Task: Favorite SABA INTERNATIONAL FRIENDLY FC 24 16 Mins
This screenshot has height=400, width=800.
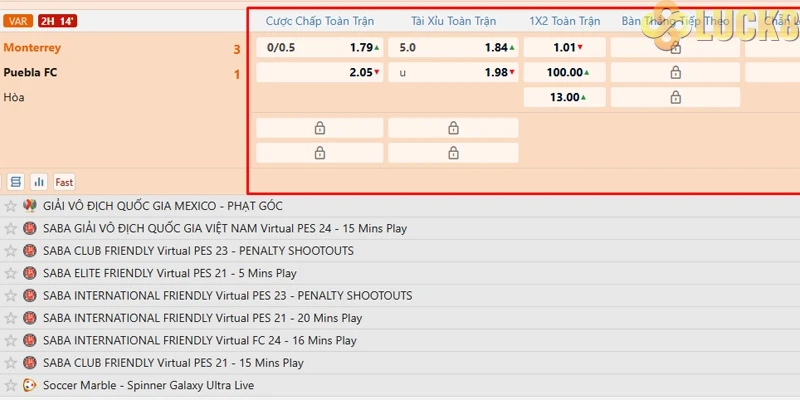Action: pos(10,341)
